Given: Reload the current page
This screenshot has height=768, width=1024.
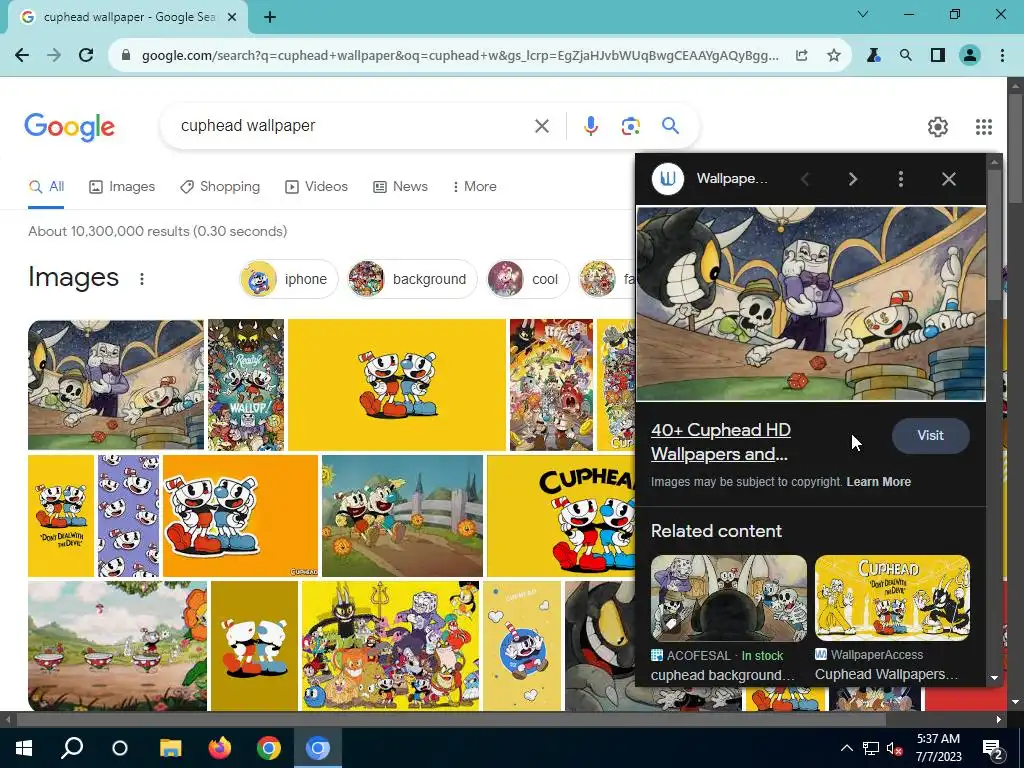Looking at the screenshot, I should (86, 56).
